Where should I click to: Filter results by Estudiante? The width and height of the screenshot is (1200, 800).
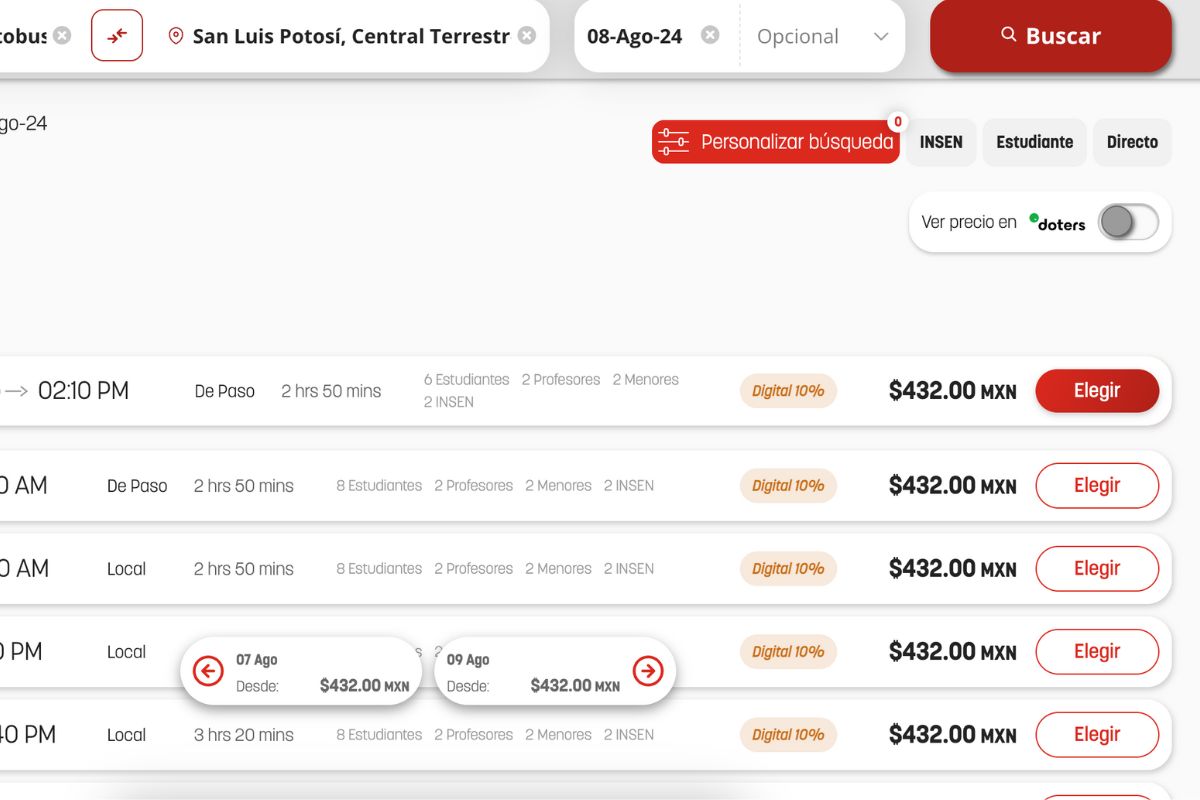coord(1034,142)
